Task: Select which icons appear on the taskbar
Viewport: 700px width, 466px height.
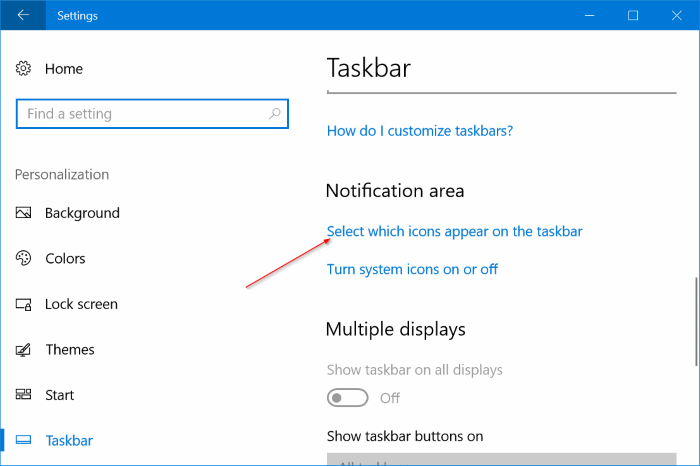Action: pos(454,231)
